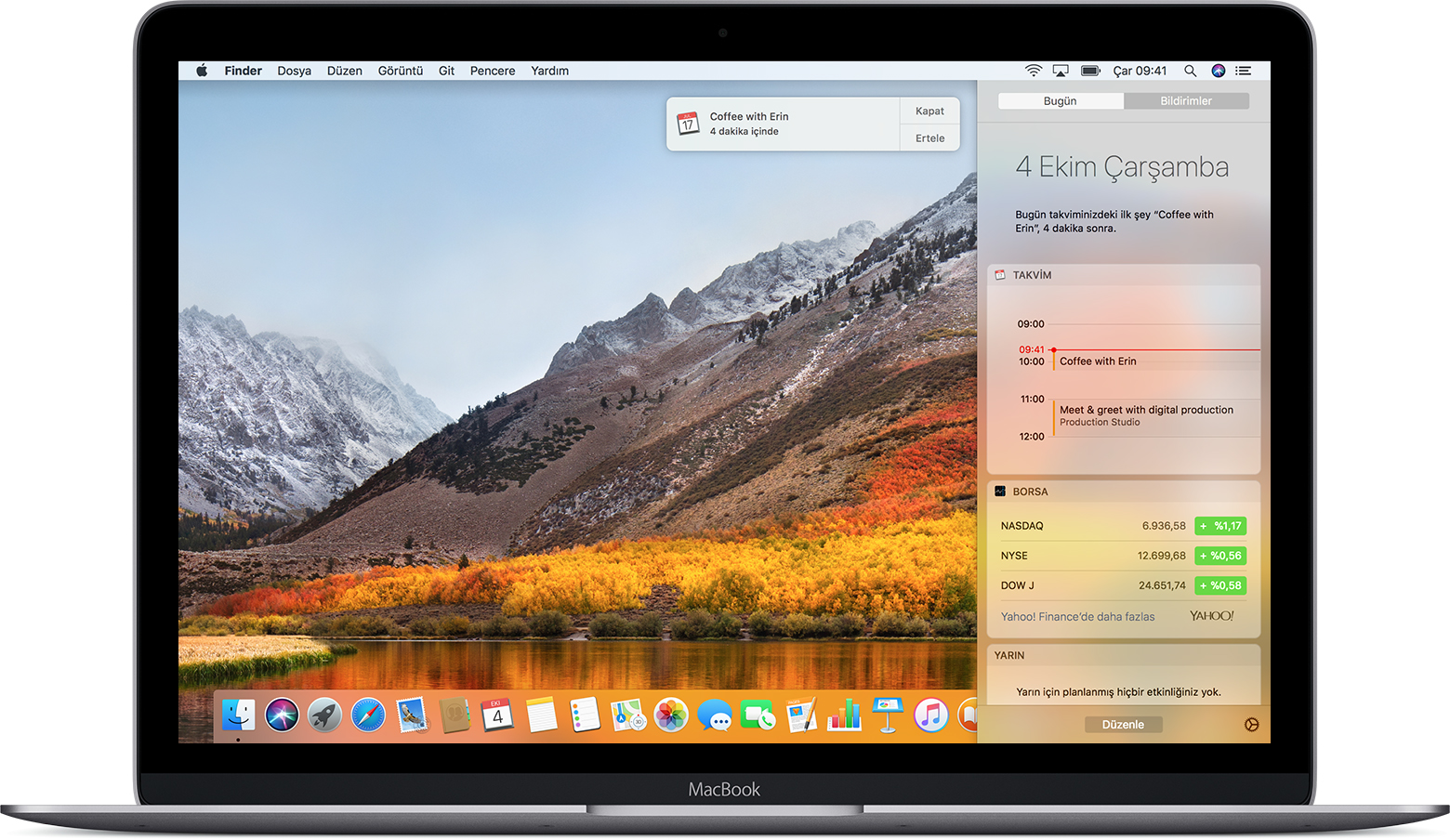This screenshot has height=840, width=1450.
Task: Click the Düzenle button in Today view
Action: pos(1123,725)
